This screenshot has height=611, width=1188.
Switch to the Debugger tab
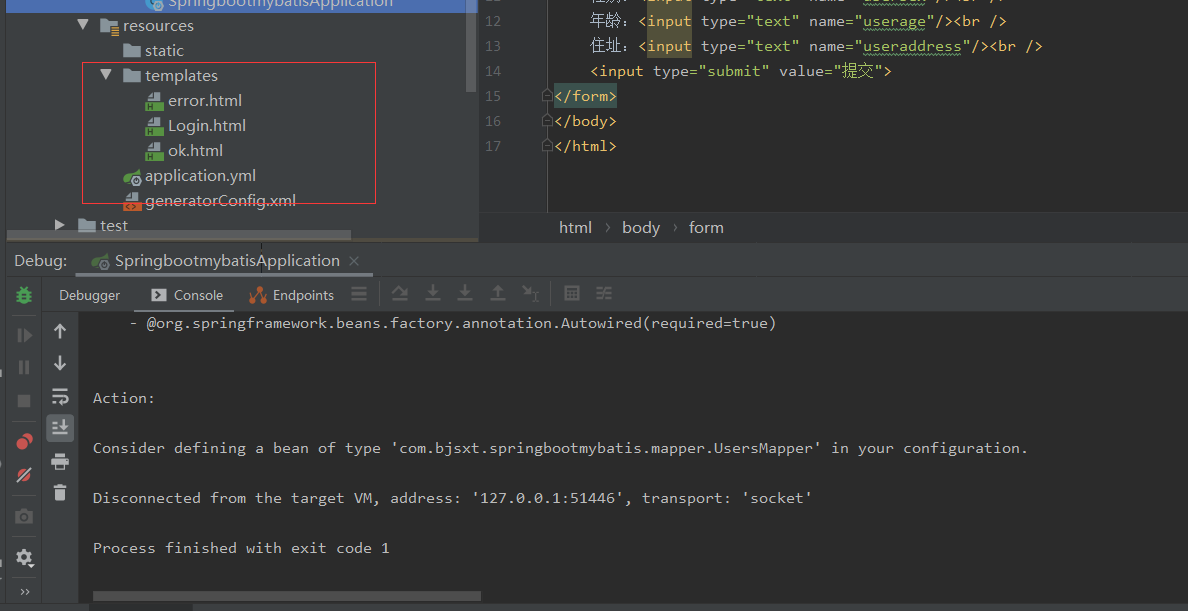89,296
